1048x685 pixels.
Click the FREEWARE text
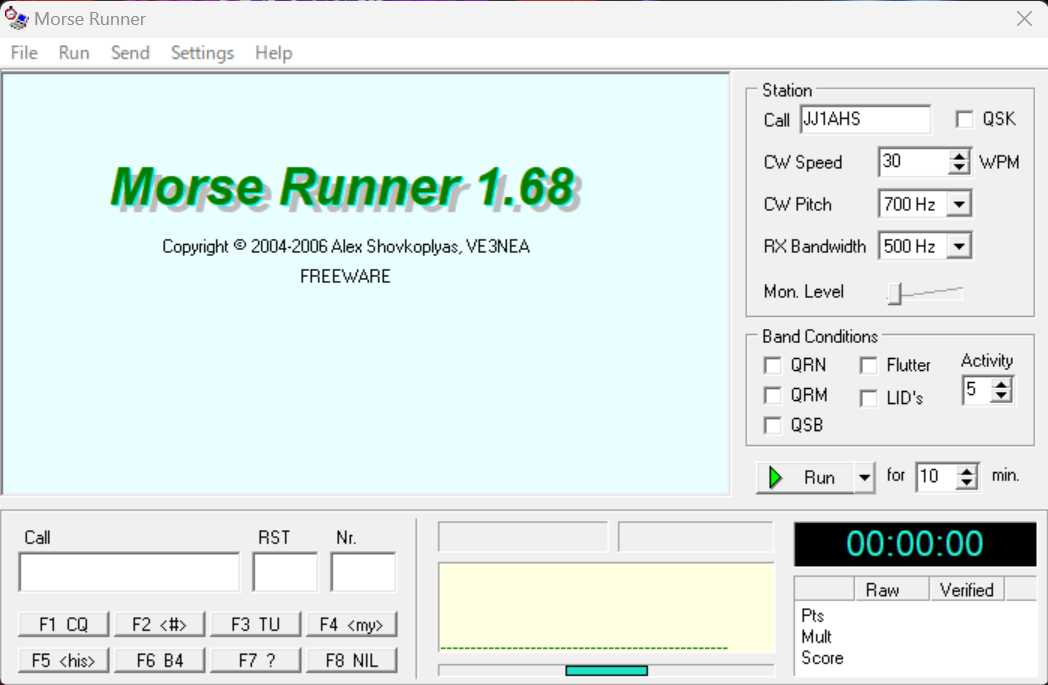point(345,277)
